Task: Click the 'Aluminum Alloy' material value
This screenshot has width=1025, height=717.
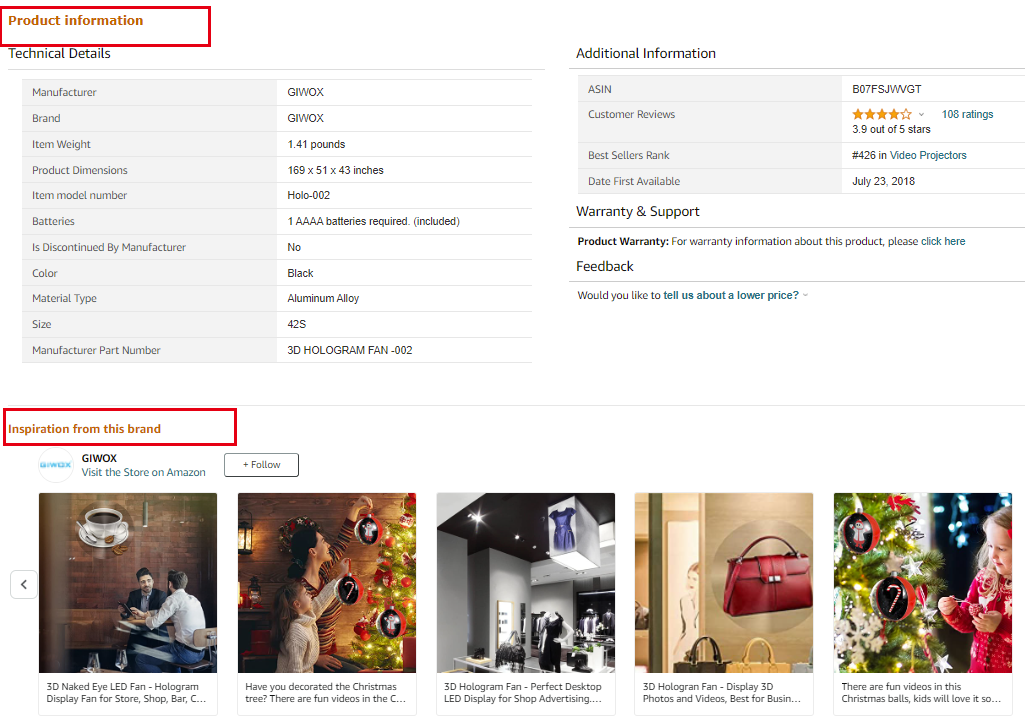Action: pyautogui.click(x=323, y=298)
